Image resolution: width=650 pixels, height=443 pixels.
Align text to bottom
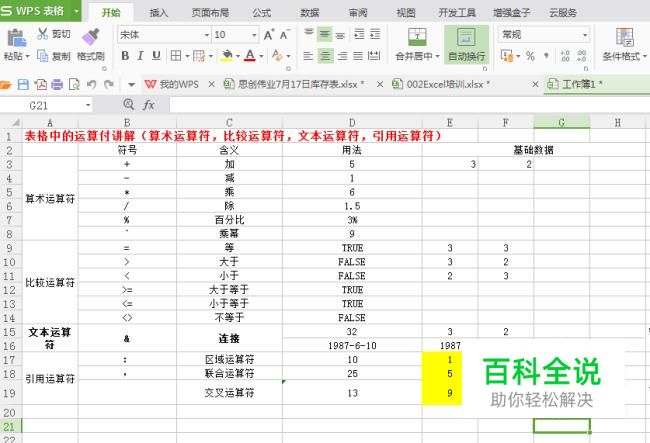[340, 35]
